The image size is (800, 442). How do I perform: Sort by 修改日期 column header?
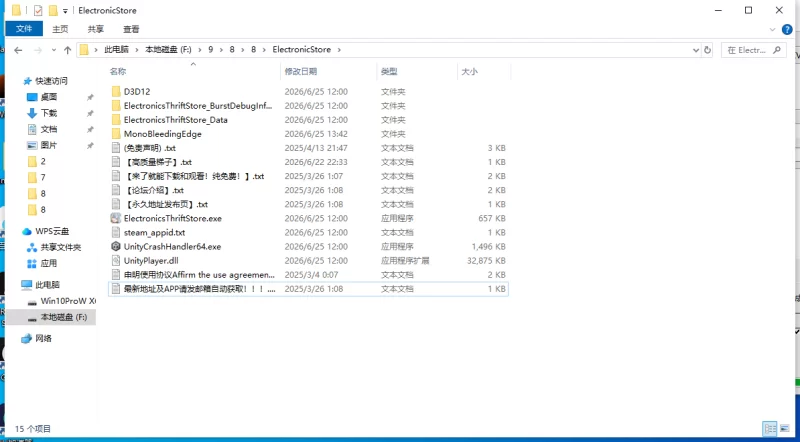[329, 71]
